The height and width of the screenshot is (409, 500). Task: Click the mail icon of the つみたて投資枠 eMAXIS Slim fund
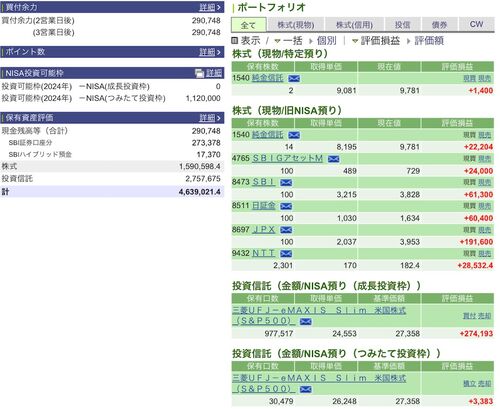[x=306, y=389]
